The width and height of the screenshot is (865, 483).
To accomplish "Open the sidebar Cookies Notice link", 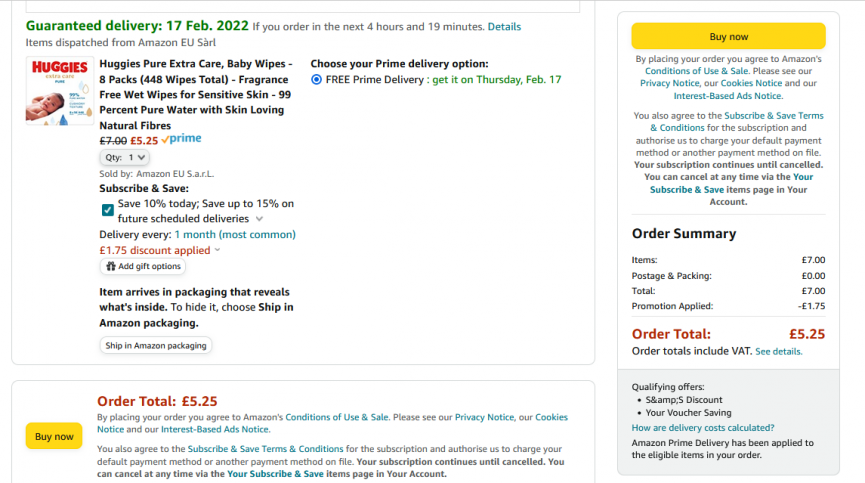I will [x=751, y=83].
